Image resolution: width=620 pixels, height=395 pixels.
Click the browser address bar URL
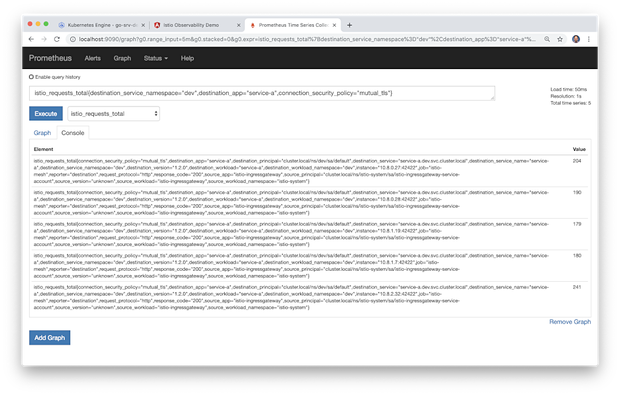click(x=307, y=39)
